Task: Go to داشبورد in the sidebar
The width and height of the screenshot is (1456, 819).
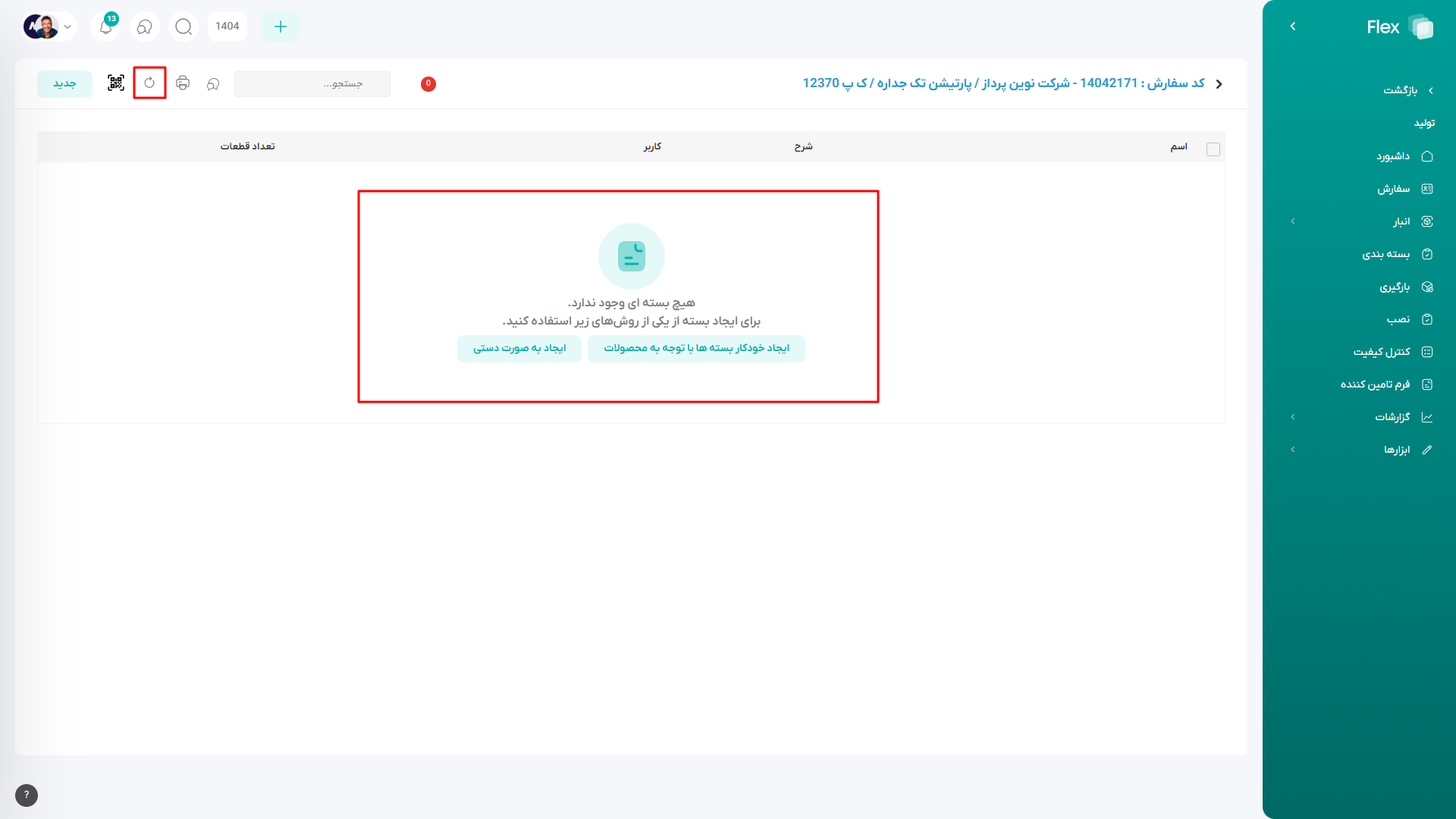Action: pos(1392,156)
